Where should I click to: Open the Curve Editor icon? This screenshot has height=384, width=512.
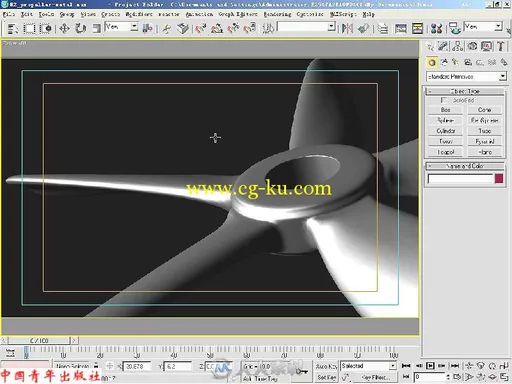coord(401,29)
